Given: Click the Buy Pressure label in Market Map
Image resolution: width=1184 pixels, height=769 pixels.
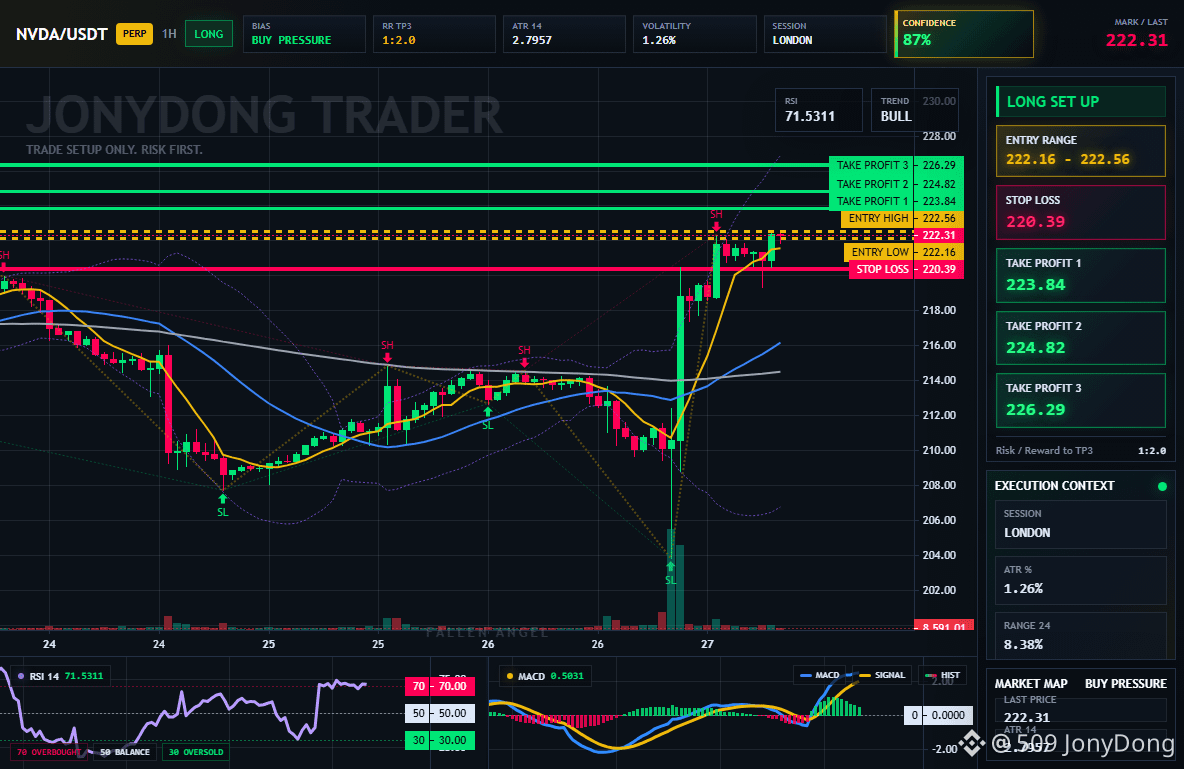Looking at the screenshot, I should coord(1126,684).
